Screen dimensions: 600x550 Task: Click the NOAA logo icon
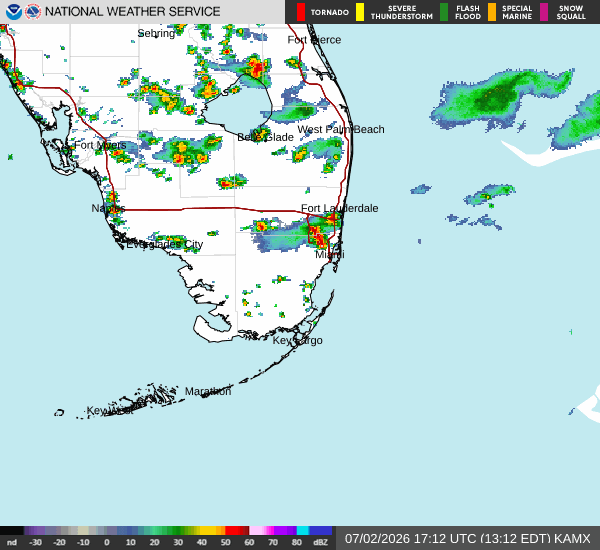point(13,12)
